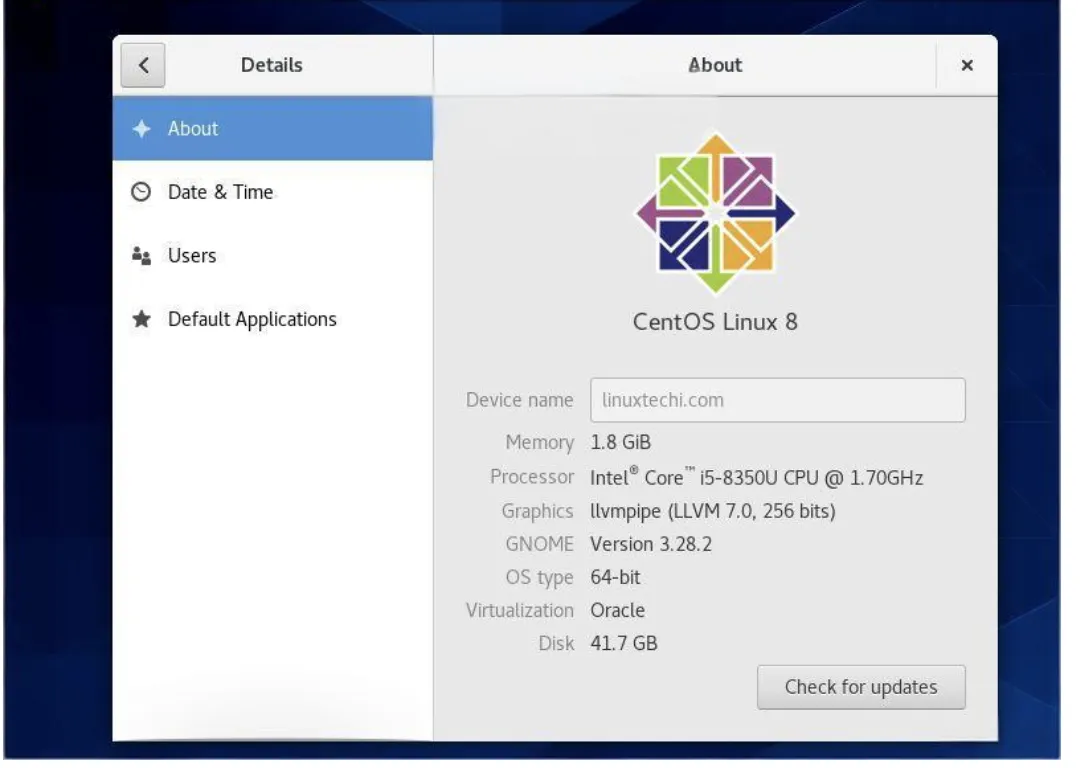
Task: Click the 'Device name' label
Action: click(x=519, y=400)
